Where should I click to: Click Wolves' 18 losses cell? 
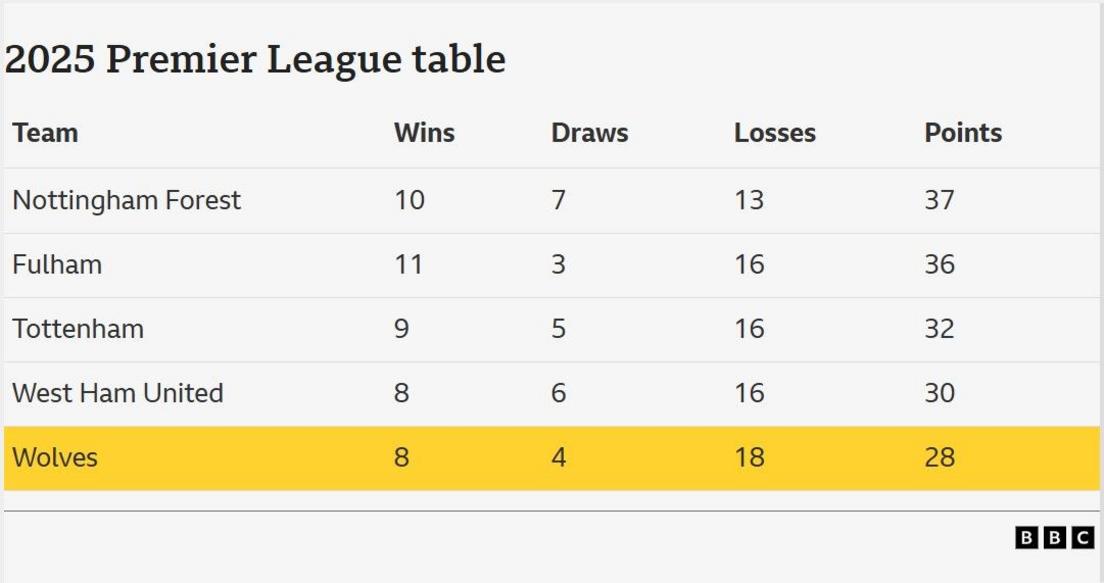[x=749, y=458]
